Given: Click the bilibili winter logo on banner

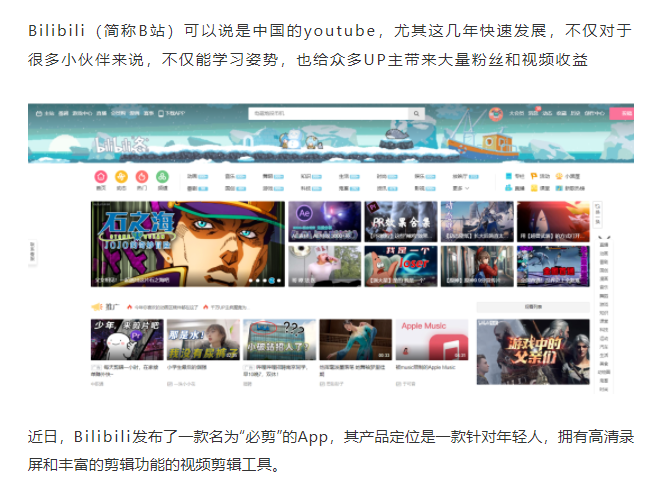Looking at the screenshot, I should click(121, 145).
